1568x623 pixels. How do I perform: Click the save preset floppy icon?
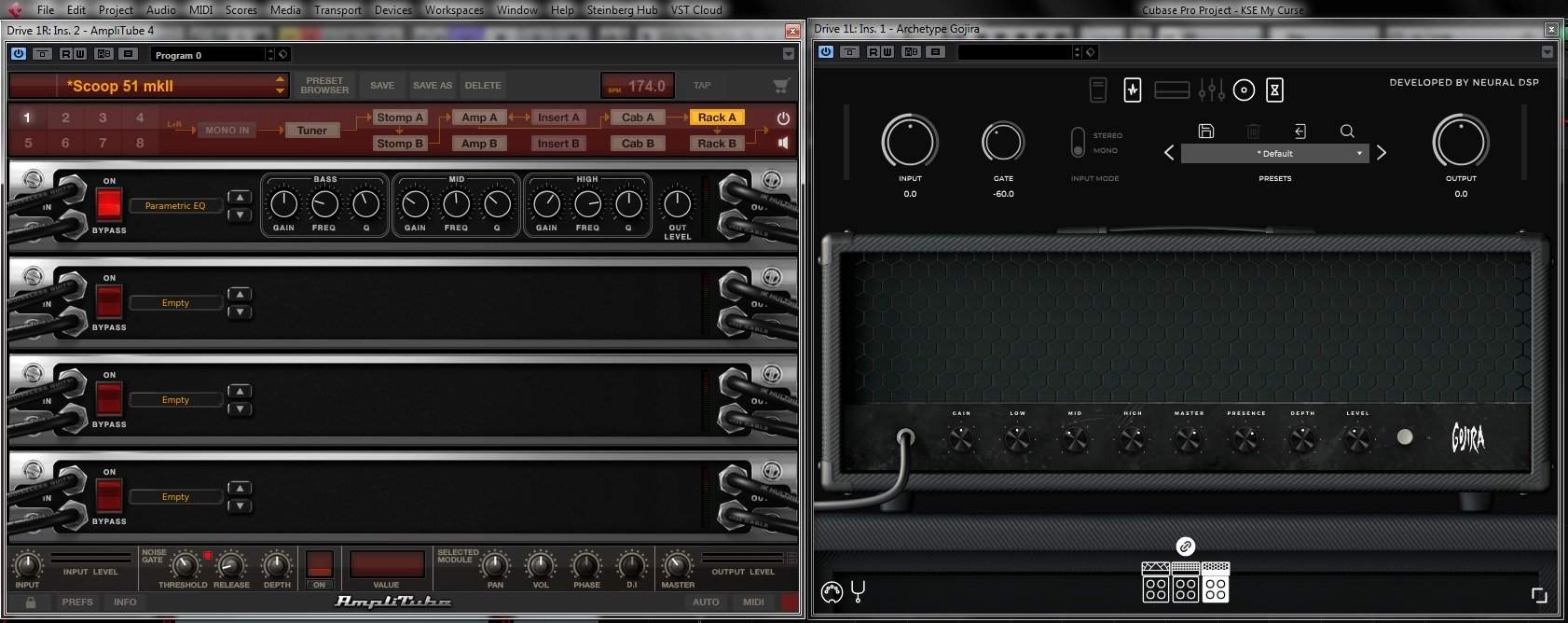tap(1205, 132)
